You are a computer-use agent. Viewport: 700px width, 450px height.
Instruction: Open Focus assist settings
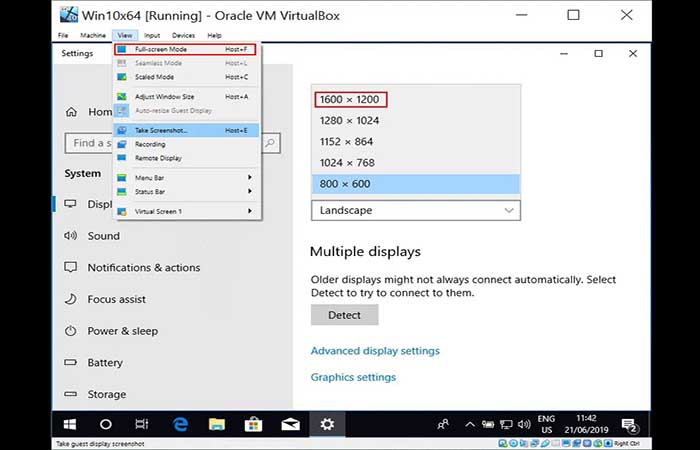(x=105, y=299)
